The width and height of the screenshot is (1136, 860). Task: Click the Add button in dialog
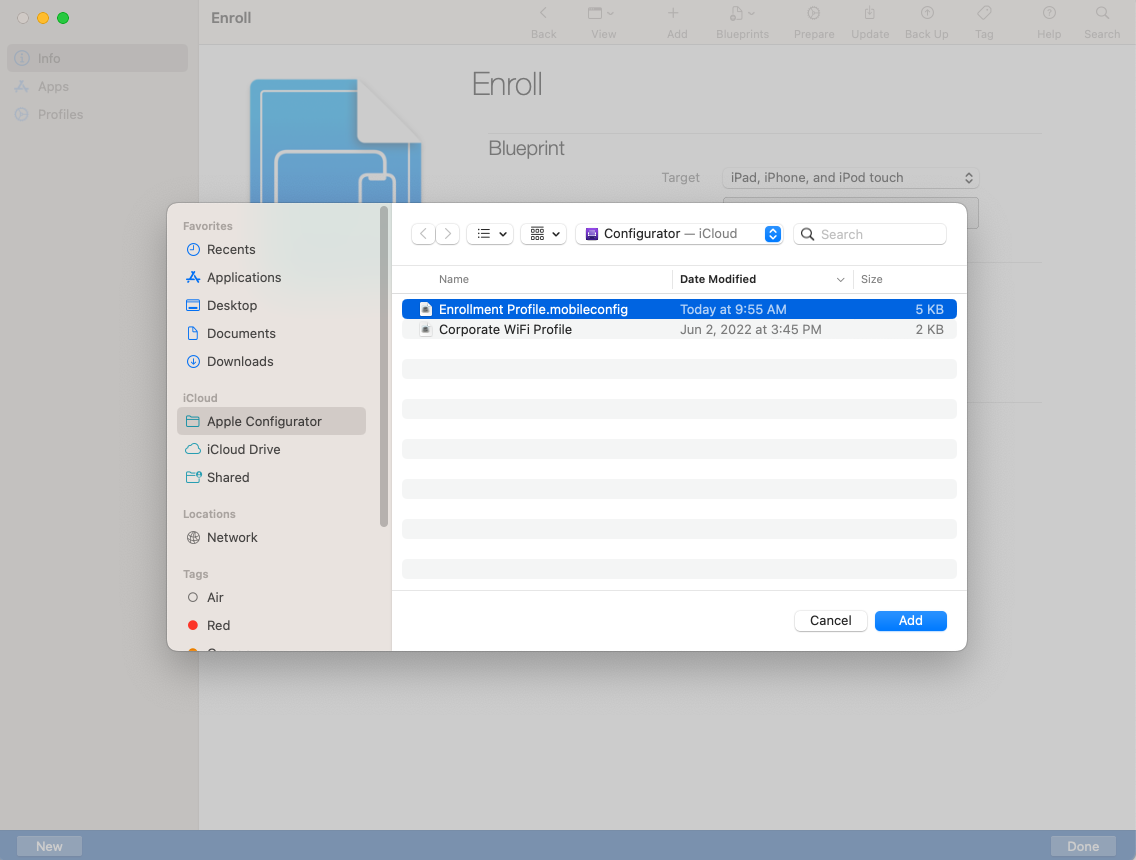click(910, 621)
